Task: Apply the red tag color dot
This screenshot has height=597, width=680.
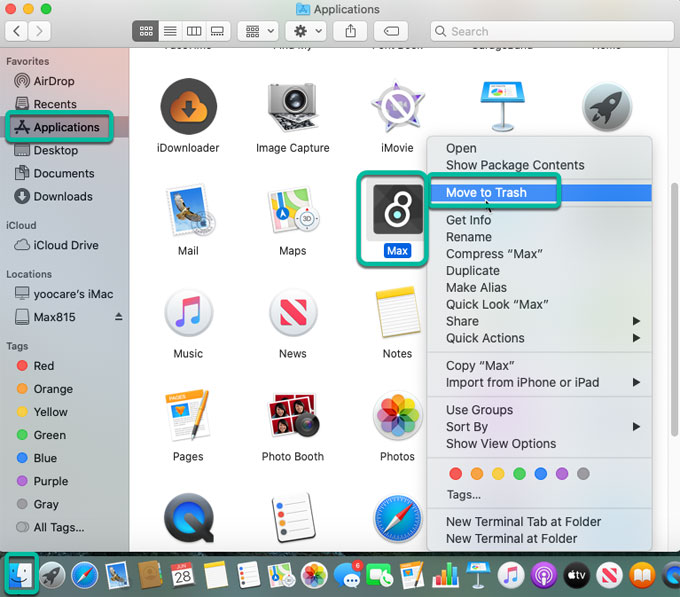Action: 456,473
